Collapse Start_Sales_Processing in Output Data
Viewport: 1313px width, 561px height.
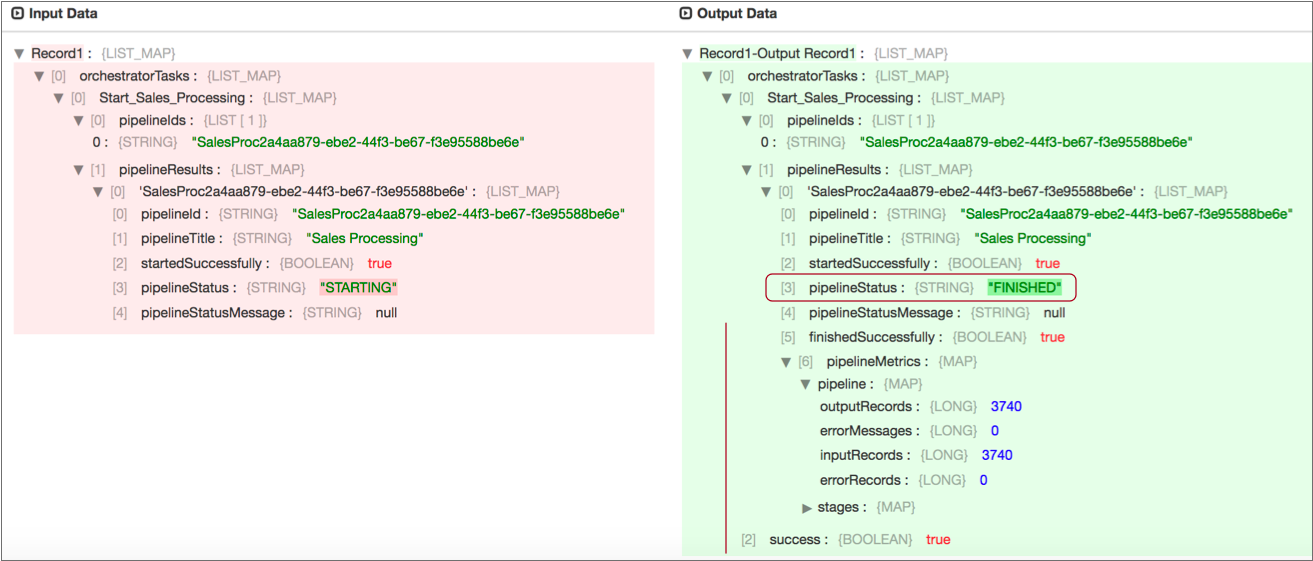727,98
